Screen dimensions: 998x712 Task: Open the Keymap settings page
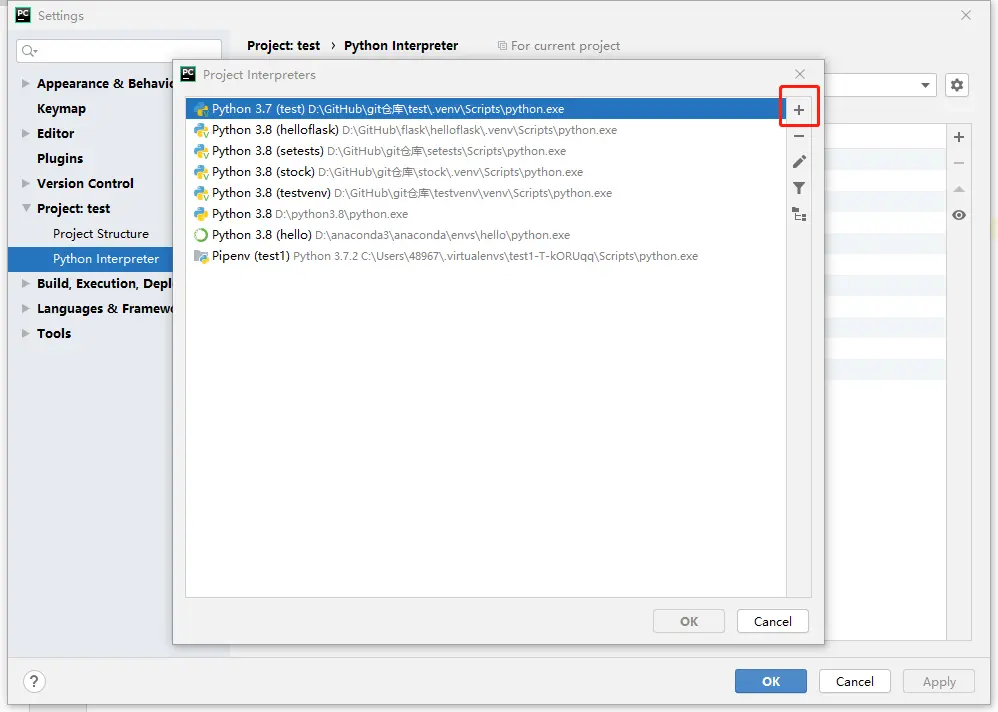[61, 109]
